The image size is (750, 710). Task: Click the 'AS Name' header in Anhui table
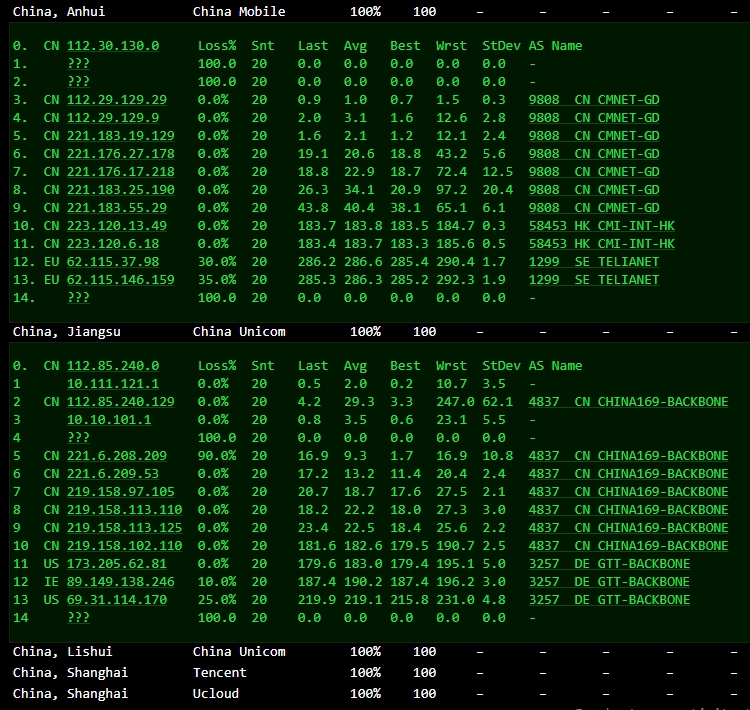click(x=555, y=46)
